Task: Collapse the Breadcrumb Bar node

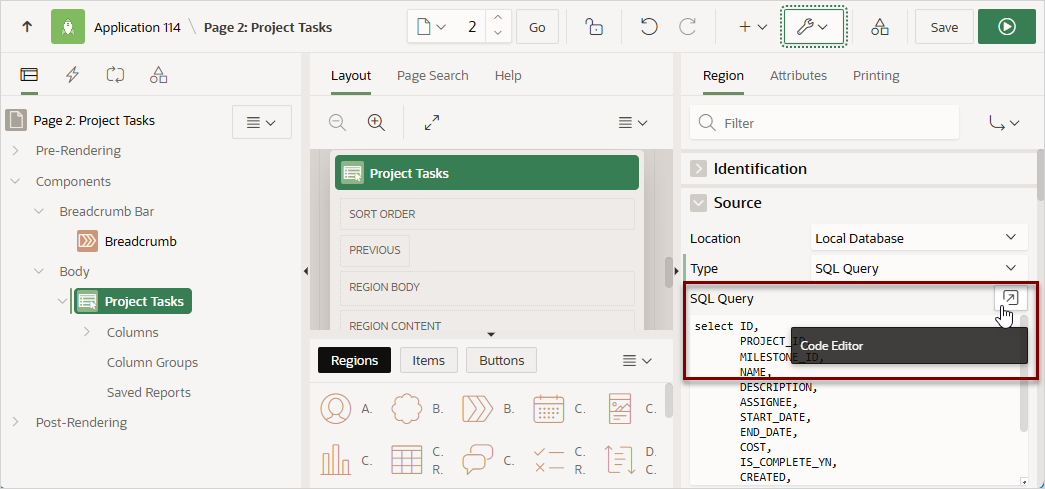Action: click(39, 211)
